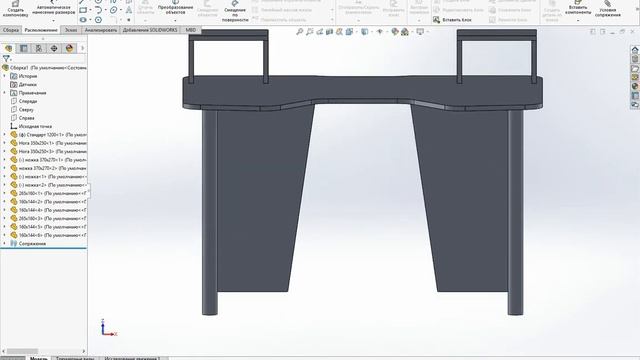Expand the Стандарт 1200<1> component

(x=4, y=135)
